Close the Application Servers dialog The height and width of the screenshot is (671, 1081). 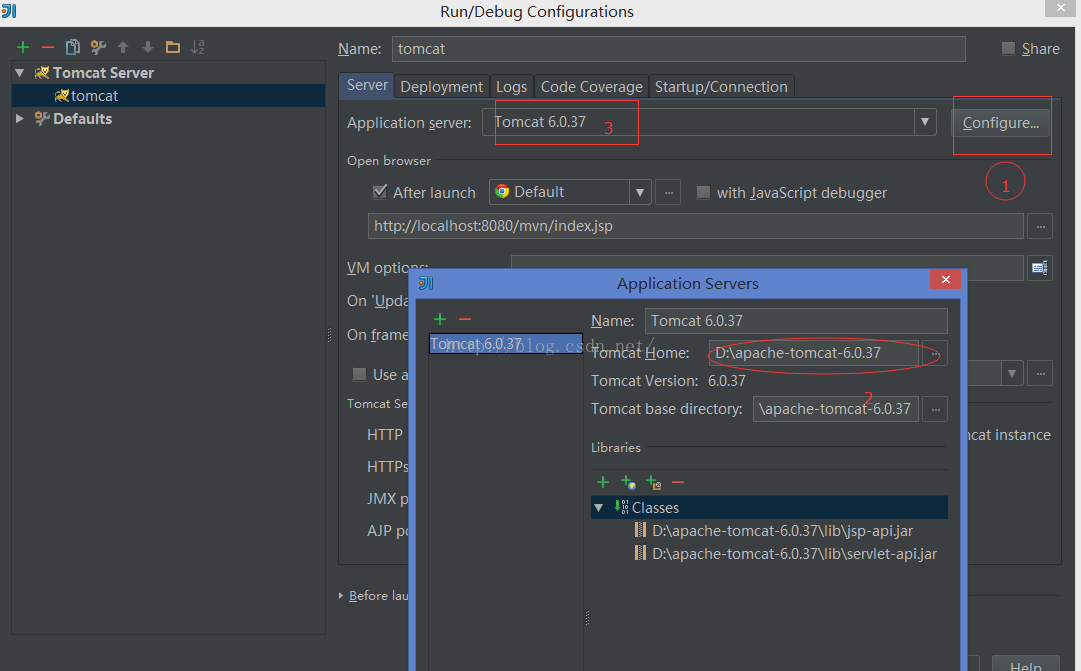point(945,279)
